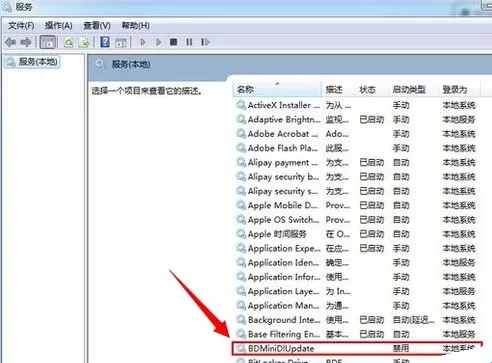The image size is (492, 363).
Task: Click the Export List toolbar icon
Action: click(x=84, y=43)
